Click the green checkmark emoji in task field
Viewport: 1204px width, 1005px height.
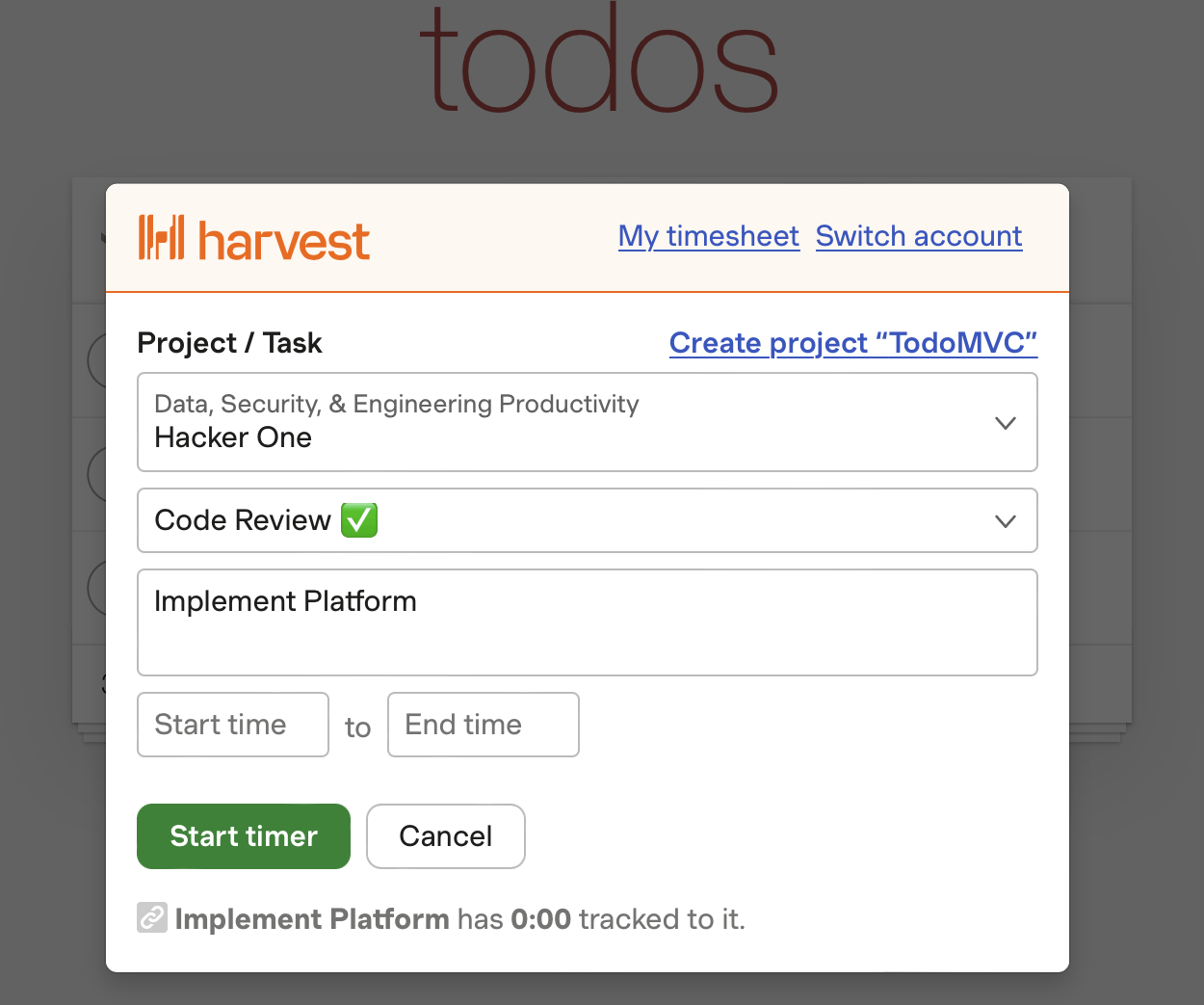359,520
